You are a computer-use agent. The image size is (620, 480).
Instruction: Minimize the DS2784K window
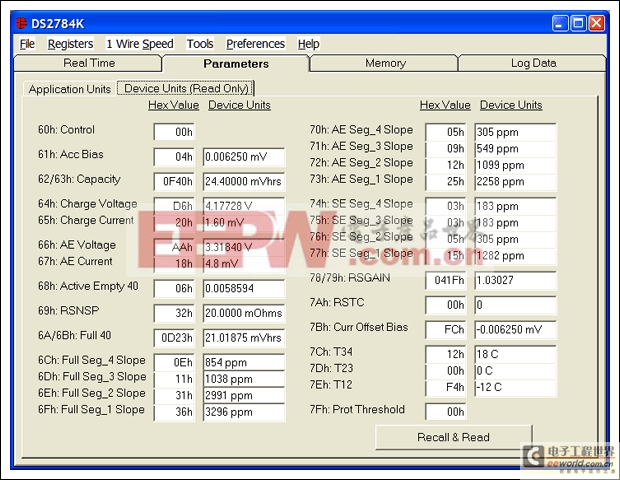coord(560,24)
